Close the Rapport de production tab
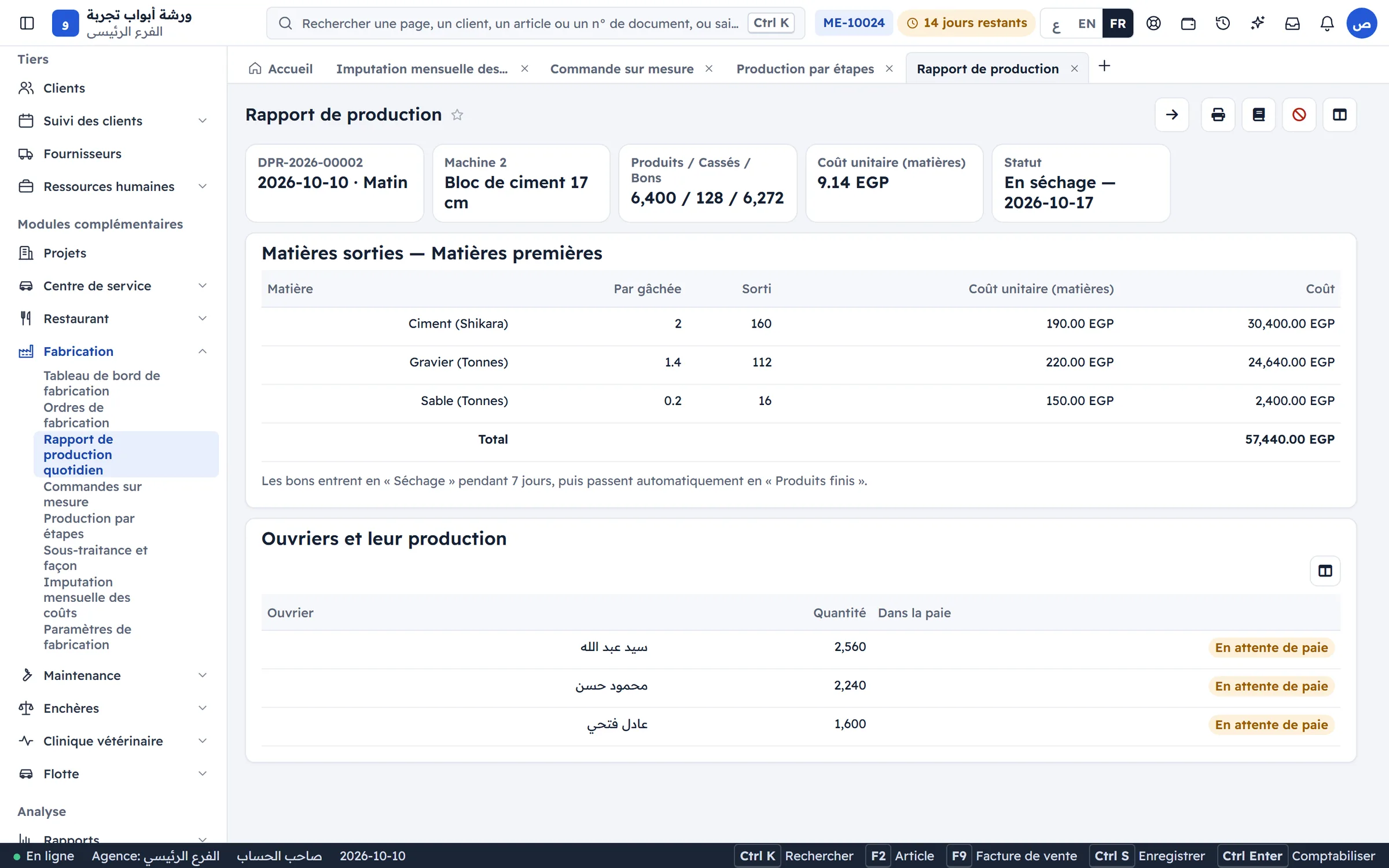The image size is (1389, 868). 1074,69
